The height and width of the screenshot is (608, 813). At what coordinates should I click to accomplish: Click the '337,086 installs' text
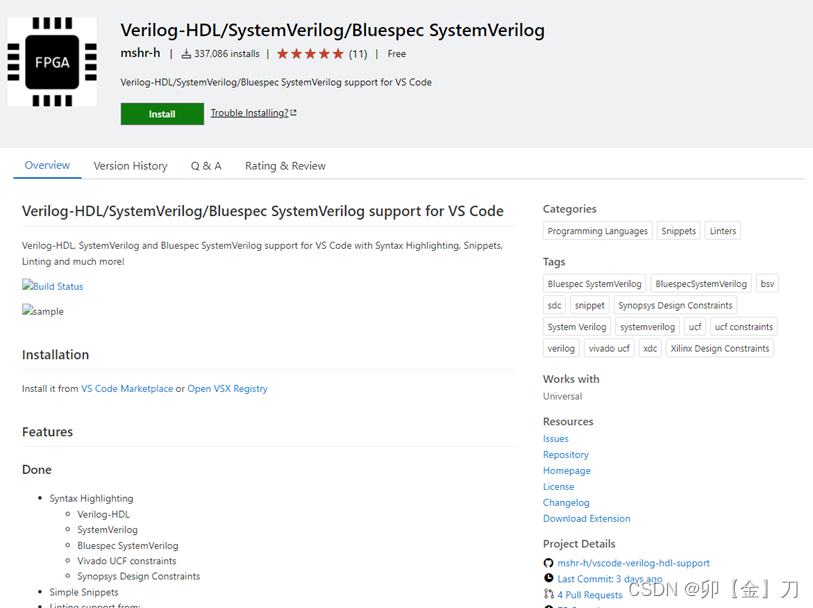[227, 54]
